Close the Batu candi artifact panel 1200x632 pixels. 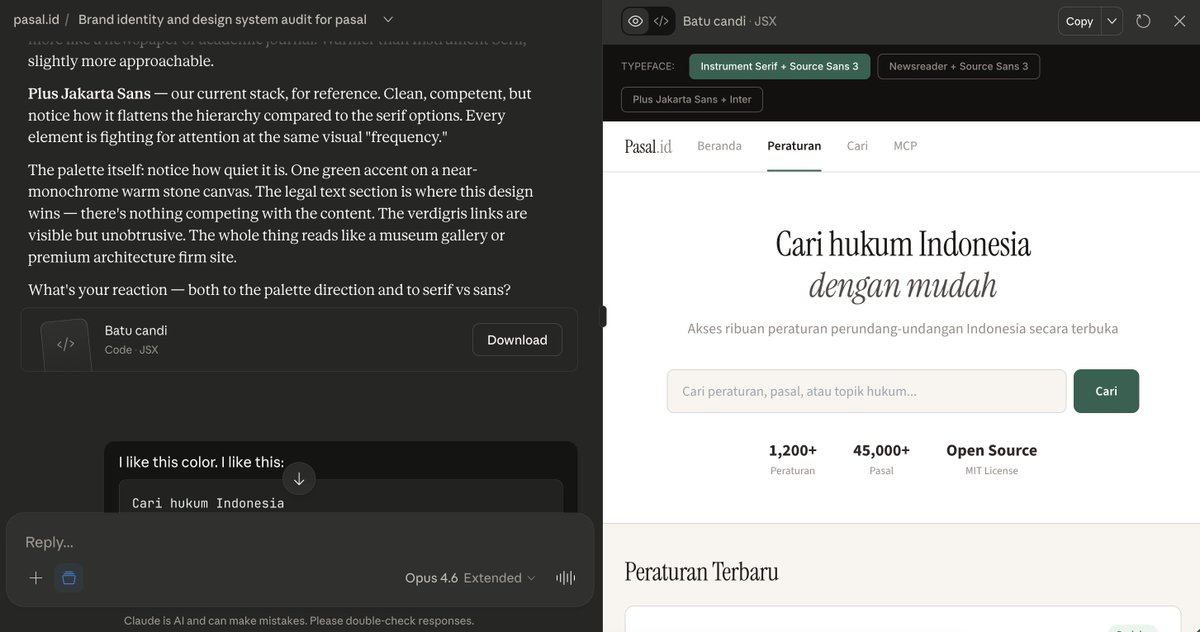coord(1179,21)
